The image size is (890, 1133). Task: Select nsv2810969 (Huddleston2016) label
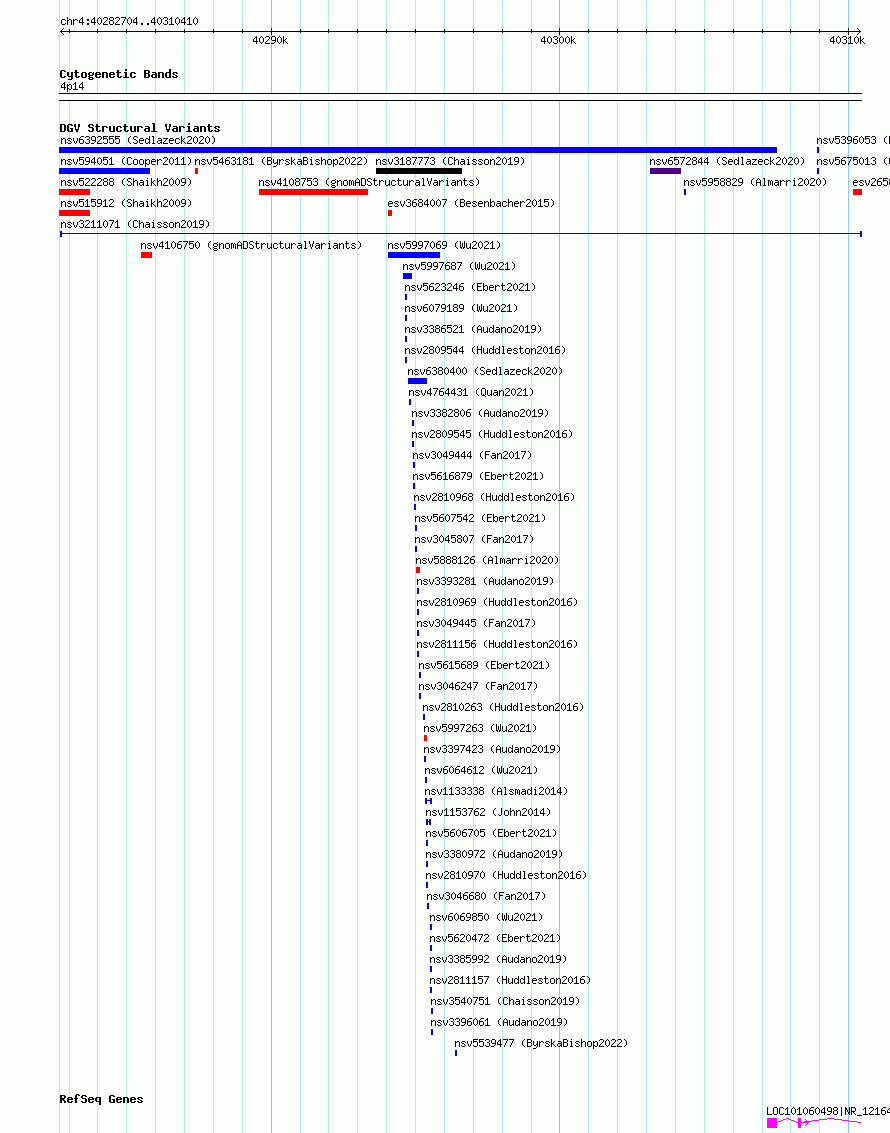tap(498, 601)
